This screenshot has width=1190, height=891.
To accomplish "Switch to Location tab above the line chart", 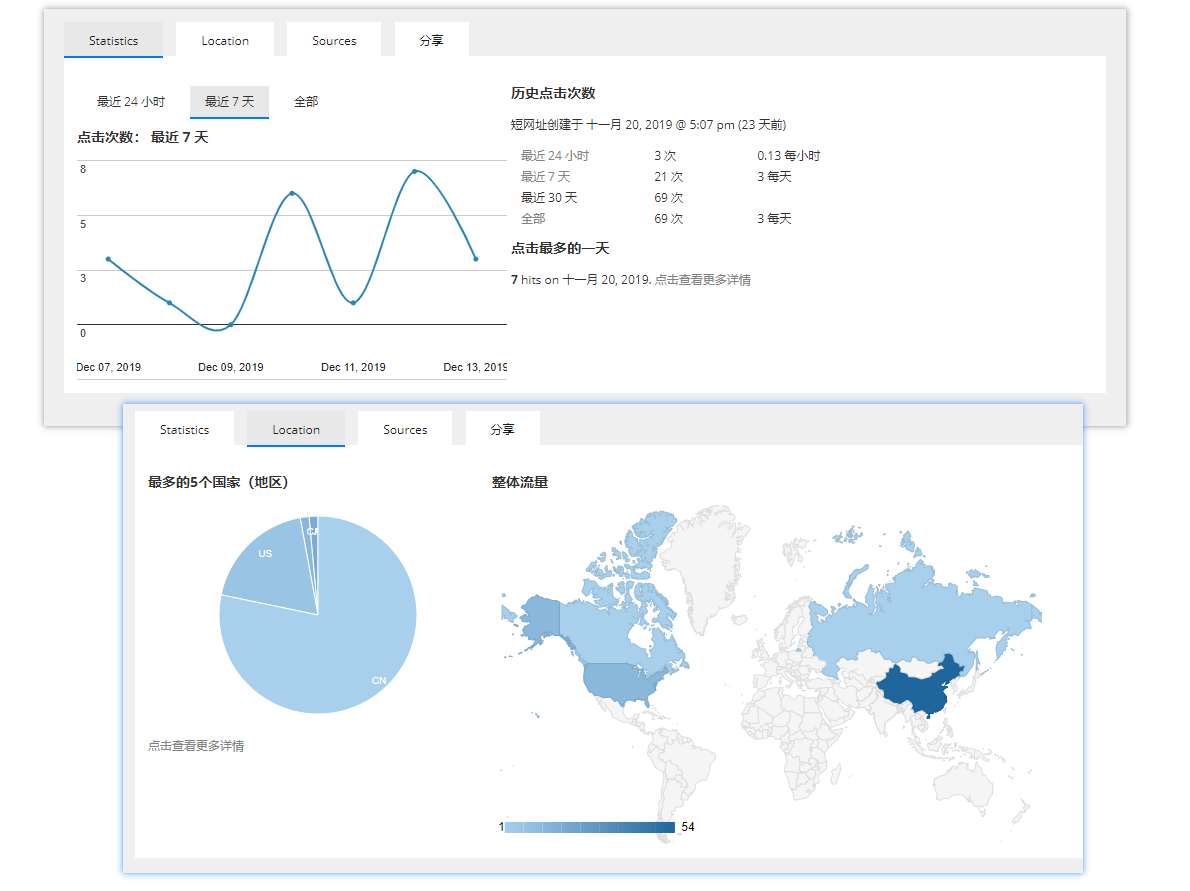I will tap(225, 41).
